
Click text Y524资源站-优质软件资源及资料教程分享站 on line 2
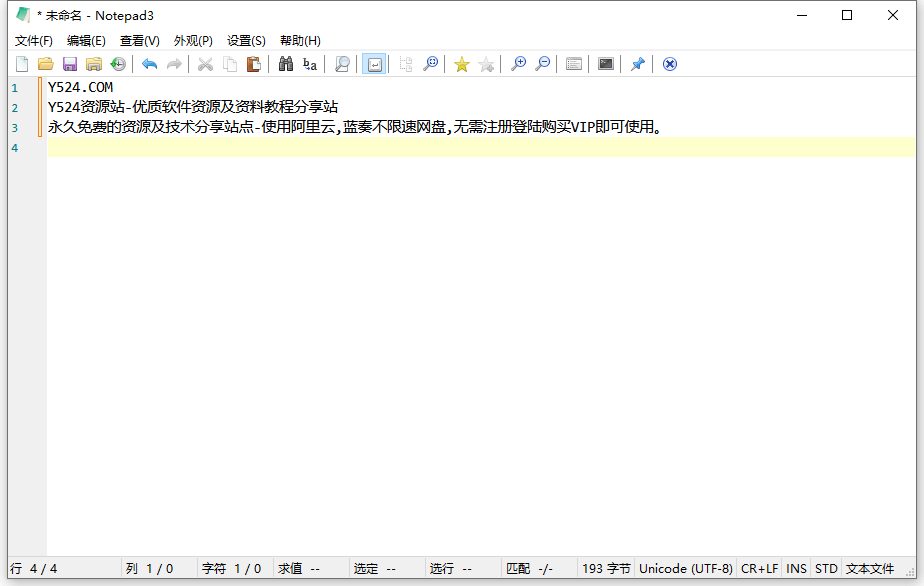point(193,107)
